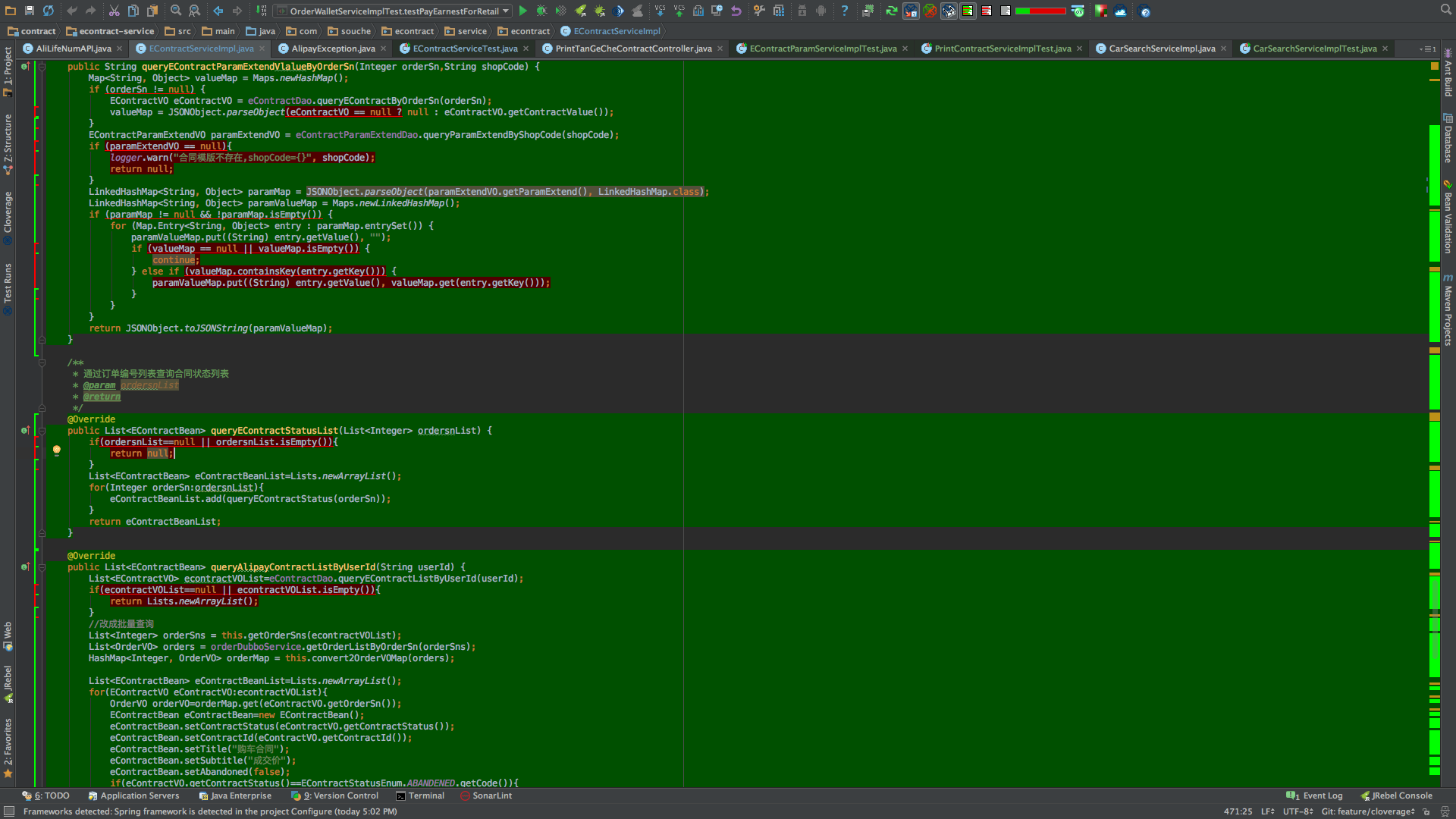Collapse the Javadoc comment fold
This screenshot has width=1456, height=819.
[x=42, y=362]
